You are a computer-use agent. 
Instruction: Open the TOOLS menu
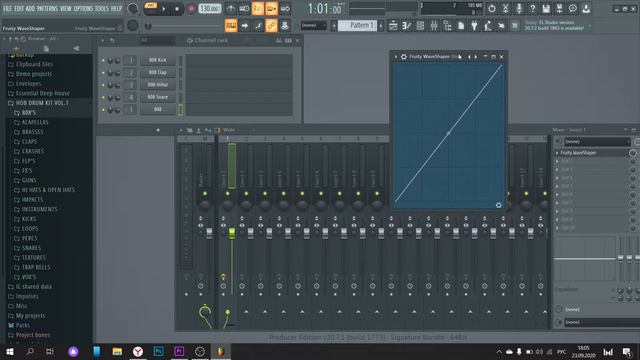pyautogui.click(x=102, y=9)
